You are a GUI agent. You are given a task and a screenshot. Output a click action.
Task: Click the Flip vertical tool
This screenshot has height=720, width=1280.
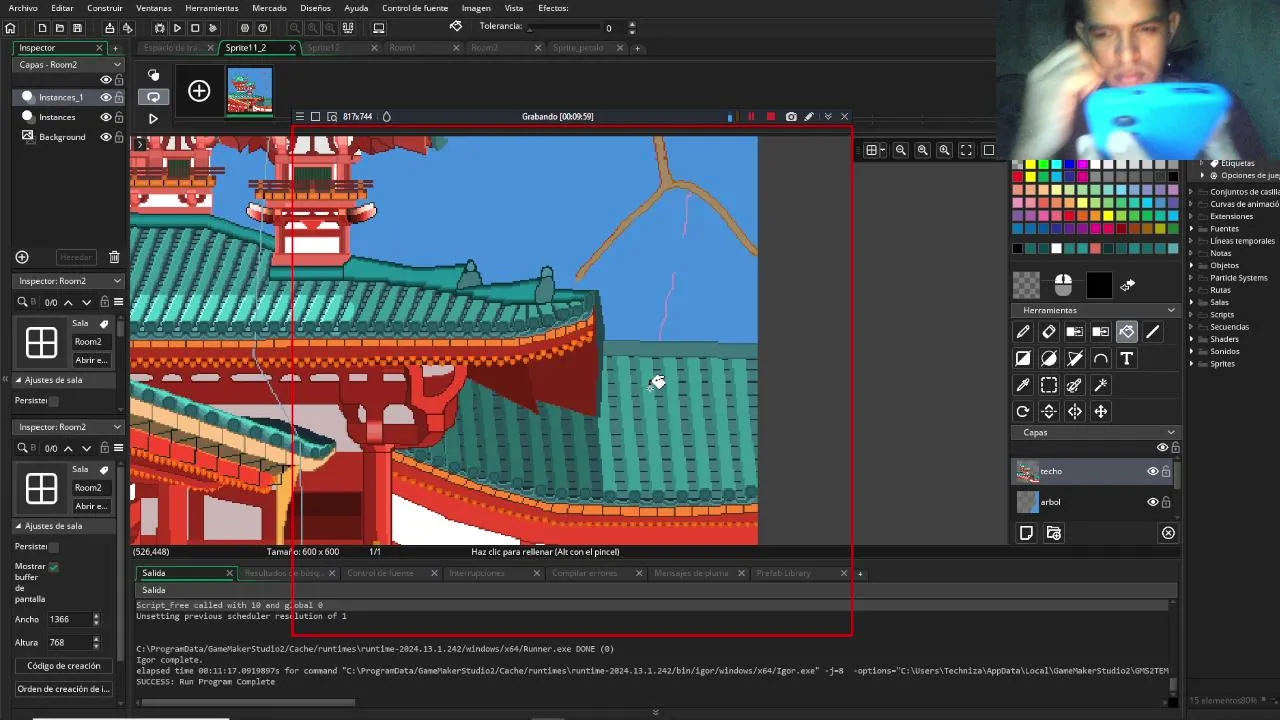coord(1049,411)
